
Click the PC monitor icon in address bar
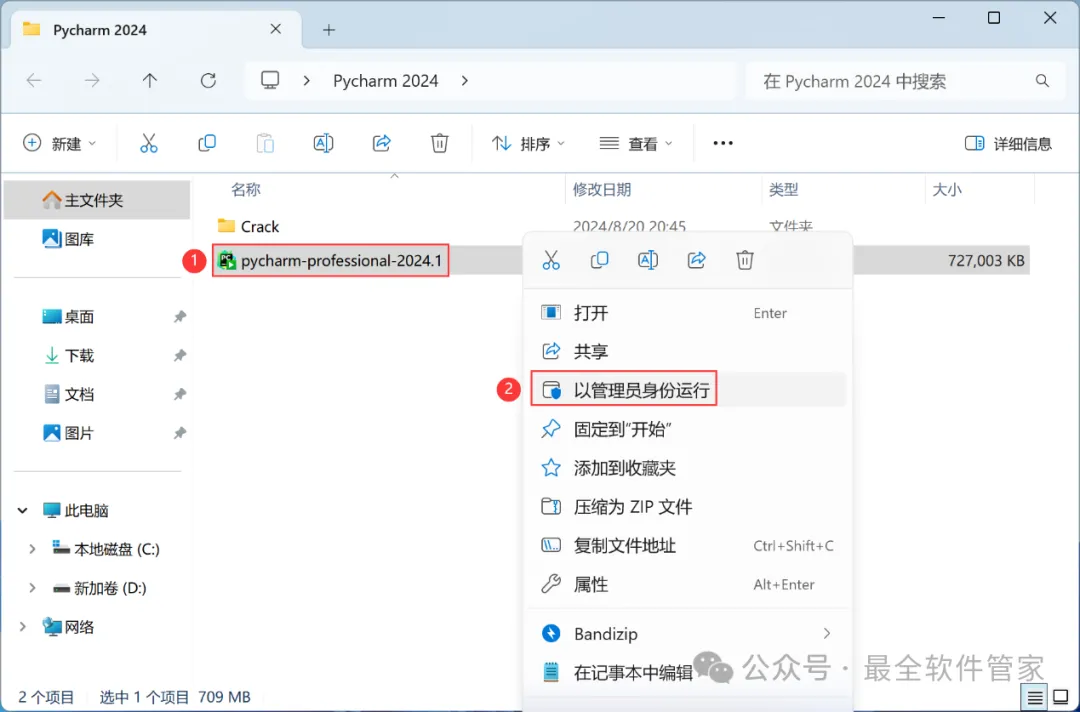pyautogui.click(x=270, y=81)
